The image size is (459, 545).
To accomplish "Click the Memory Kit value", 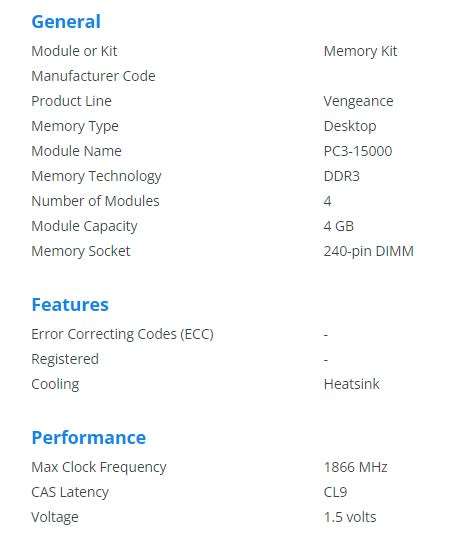I will (x=360, y=51).
